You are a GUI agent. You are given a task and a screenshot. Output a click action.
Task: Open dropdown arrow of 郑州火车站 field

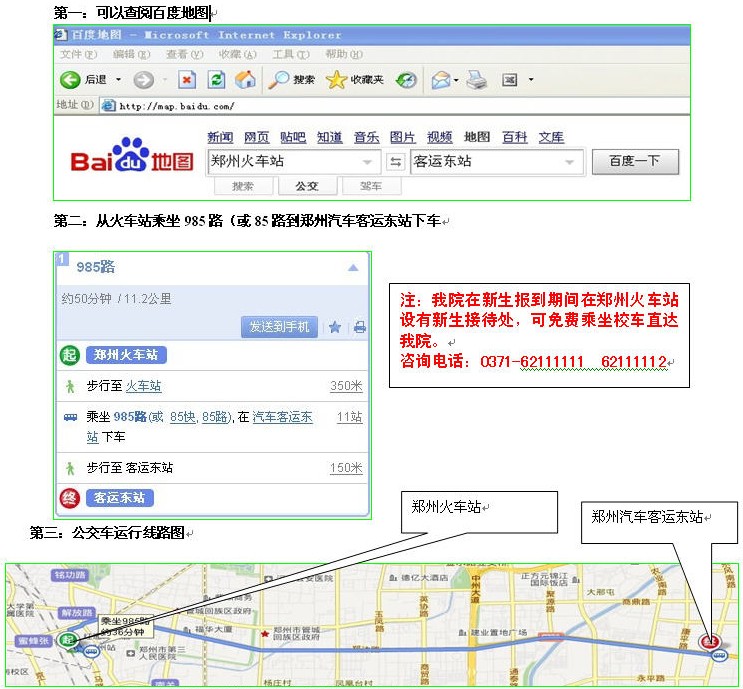pyautogui.click(x=367, y=162)
